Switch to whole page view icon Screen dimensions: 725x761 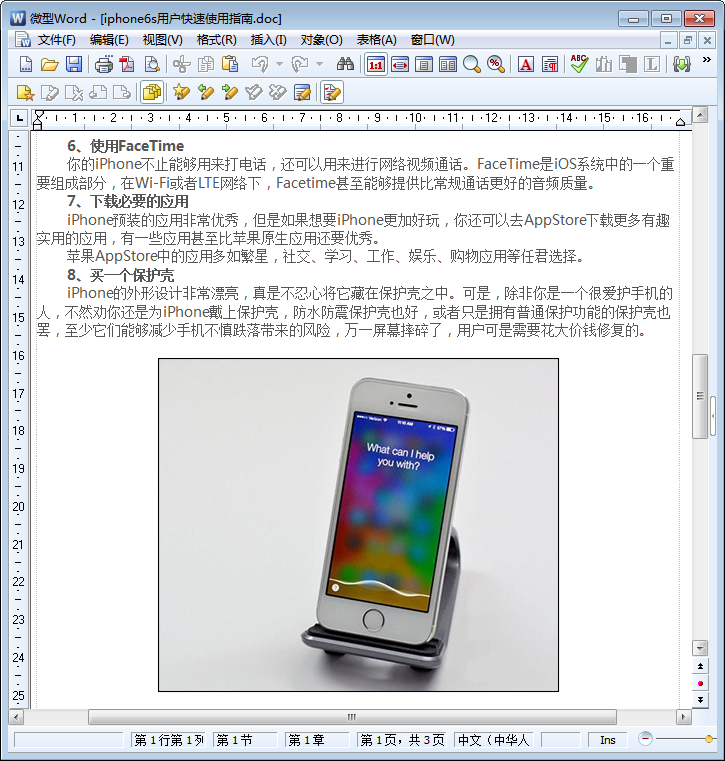tap(424, 64)
